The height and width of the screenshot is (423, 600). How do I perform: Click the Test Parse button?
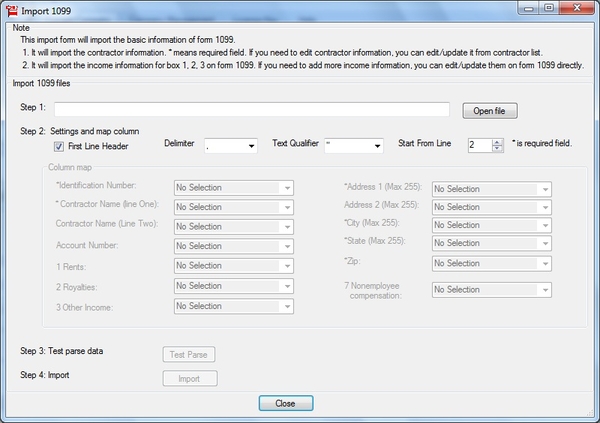[189, 354]
